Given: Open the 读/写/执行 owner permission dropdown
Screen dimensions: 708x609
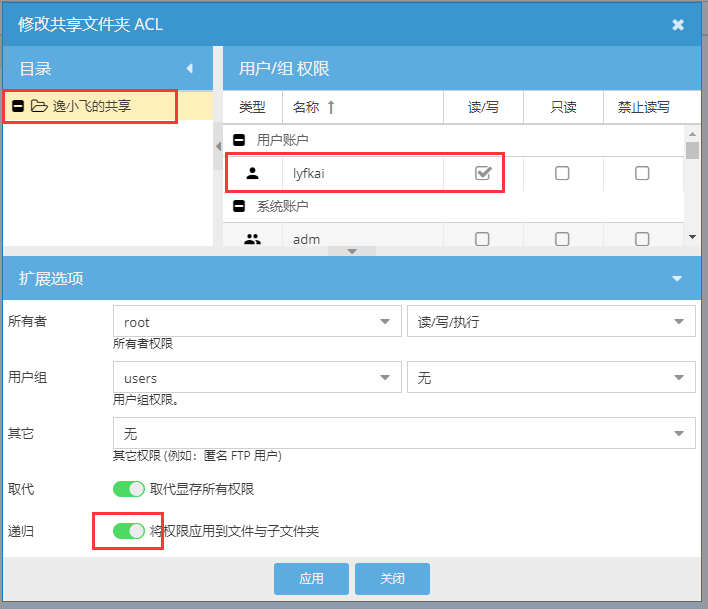Looking at the screenshot, I should [550, 322].
